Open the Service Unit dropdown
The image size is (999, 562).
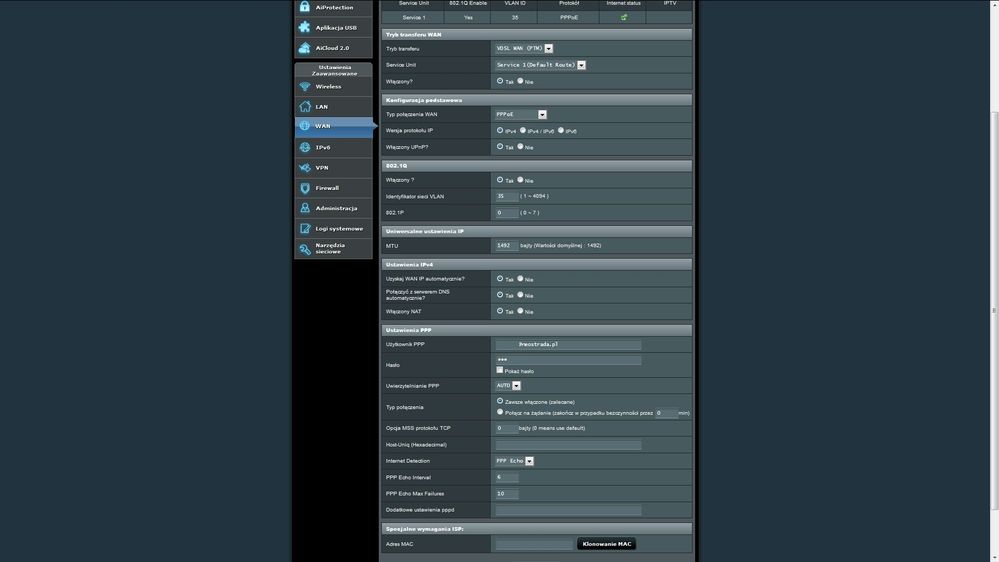[540, 65]
